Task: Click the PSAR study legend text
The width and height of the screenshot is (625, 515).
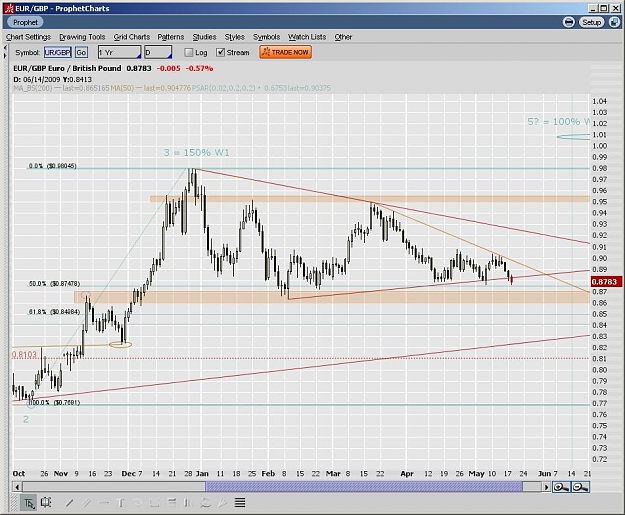Action: pyautogui.click(x=261, y=88)
